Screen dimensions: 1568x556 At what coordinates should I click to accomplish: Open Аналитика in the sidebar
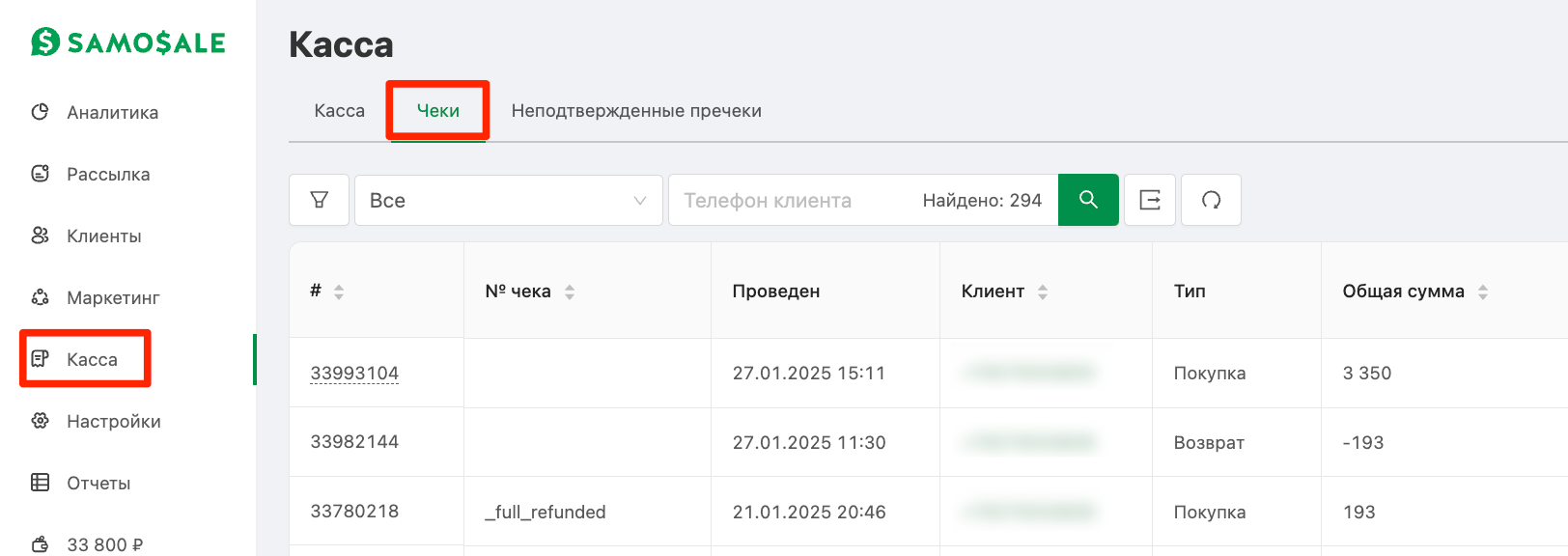112,112
